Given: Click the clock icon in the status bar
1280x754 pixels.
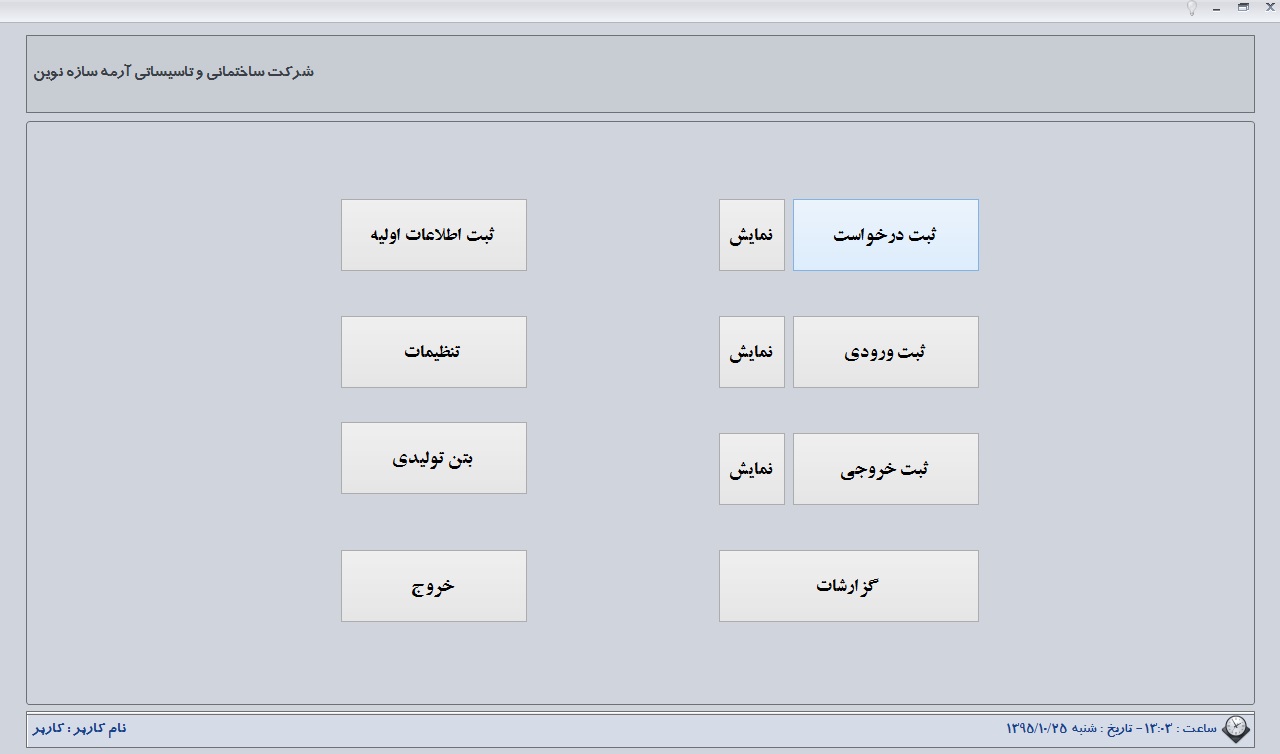Looking at the screenshot, I should [1236, 728].
